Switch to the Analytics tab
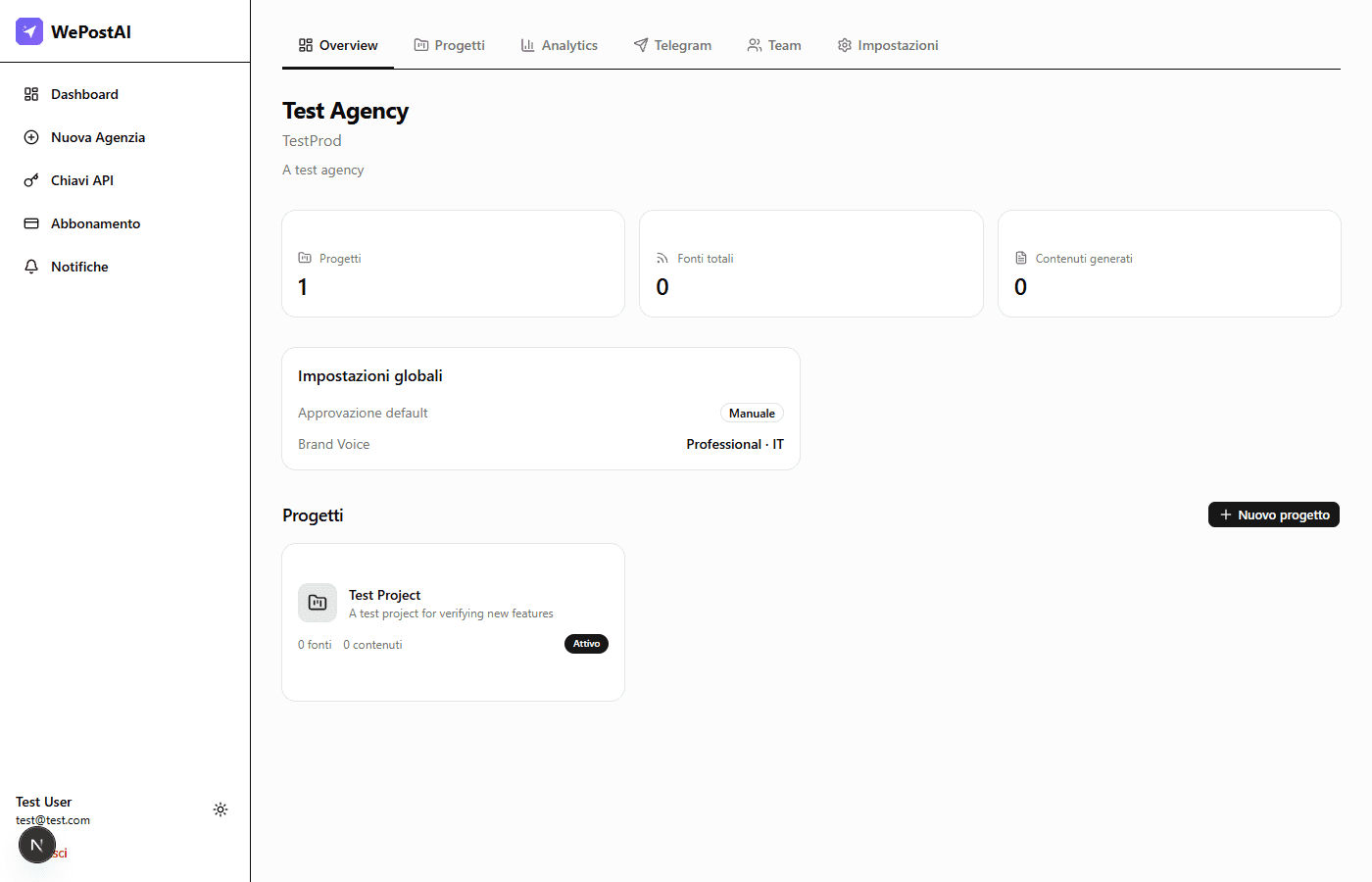Image resolution: width=1372 pixels, height=882 pixels. 559,45
